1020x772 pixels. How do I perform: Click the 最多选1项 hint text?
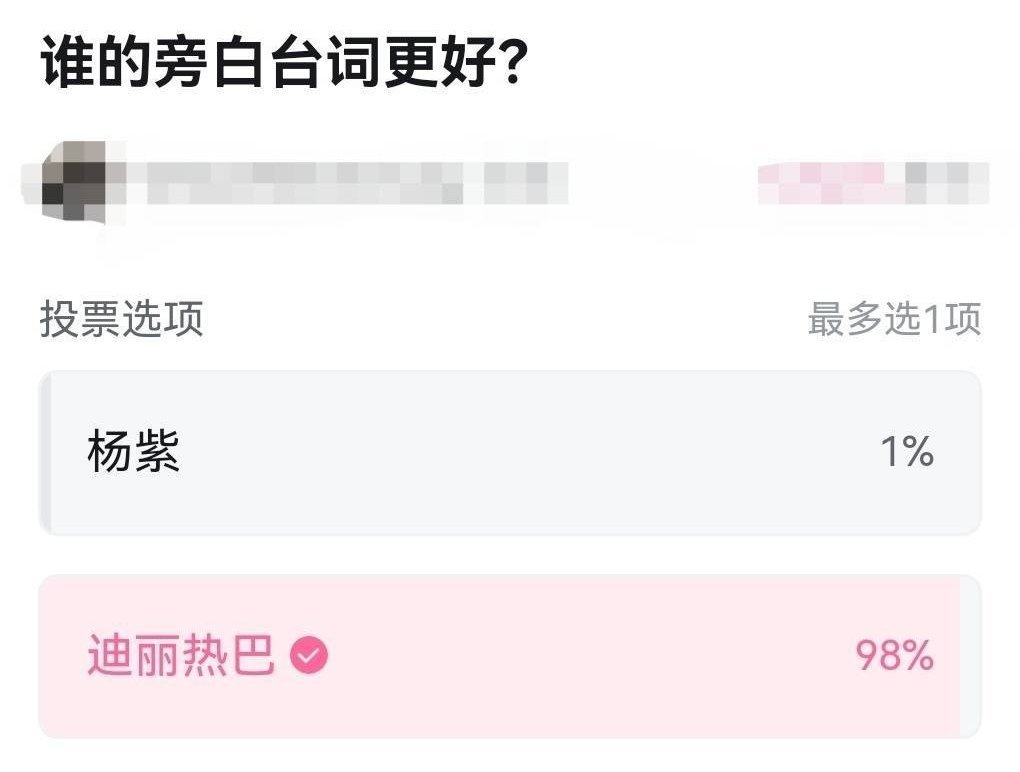click(x=894, y=319)
